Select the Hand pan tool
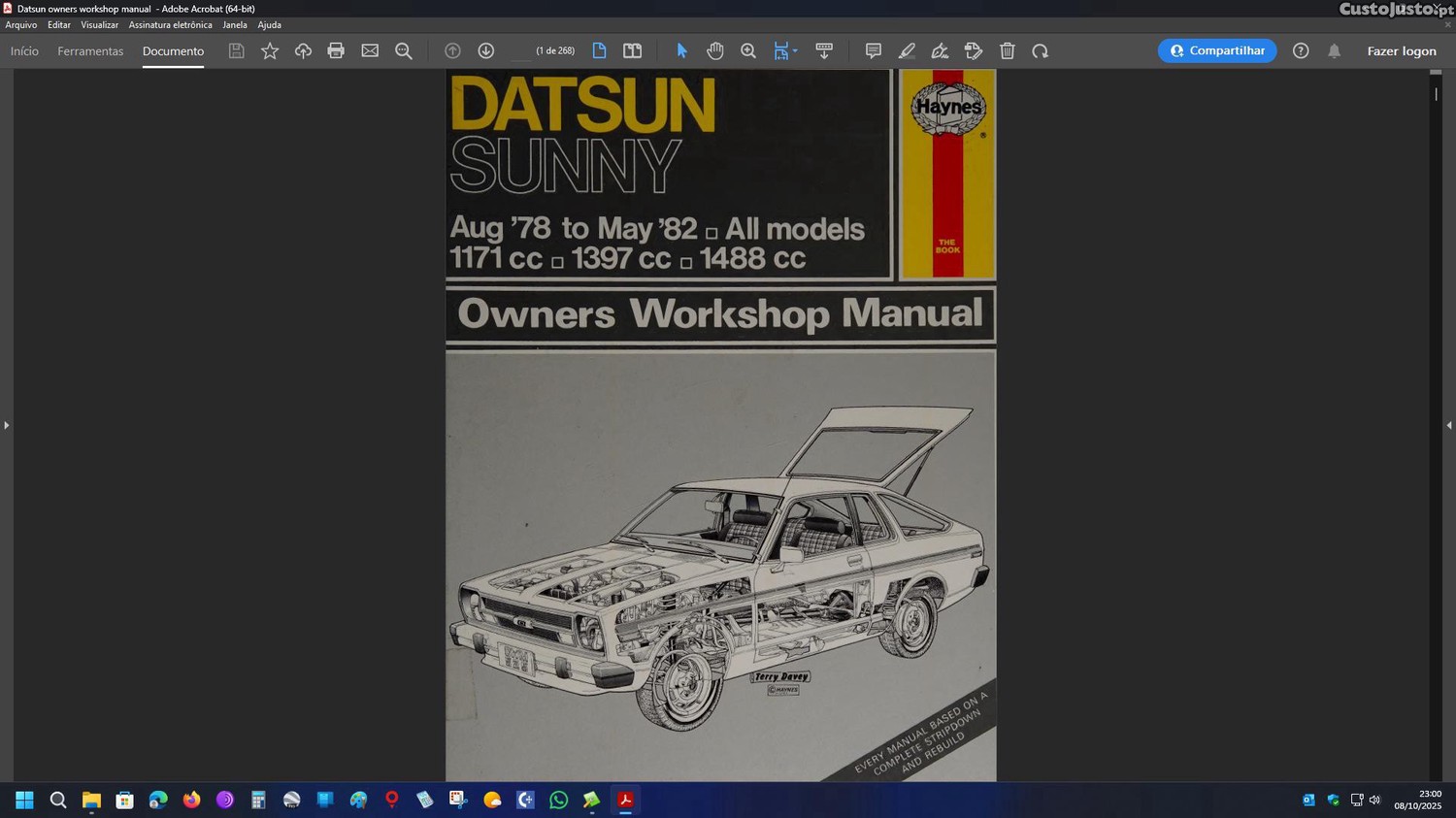Image resolution: width=1456 pixels, height=818 pixels. click(715, 51)
